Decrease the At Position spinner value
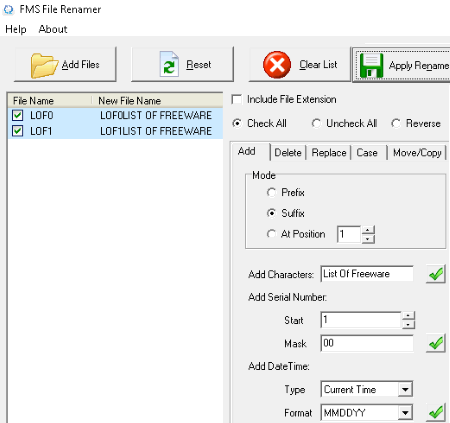Viewport: 450px width, 423px height. 368,239
